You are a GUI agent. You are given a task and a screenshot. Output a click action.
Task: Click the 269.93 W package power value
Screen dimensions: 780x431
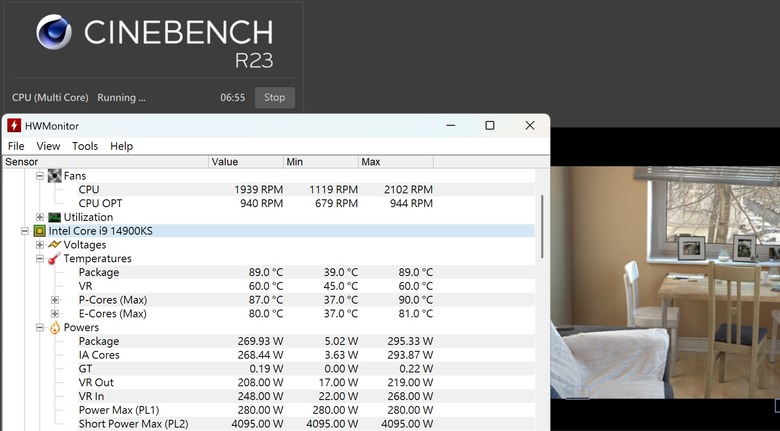258,341
